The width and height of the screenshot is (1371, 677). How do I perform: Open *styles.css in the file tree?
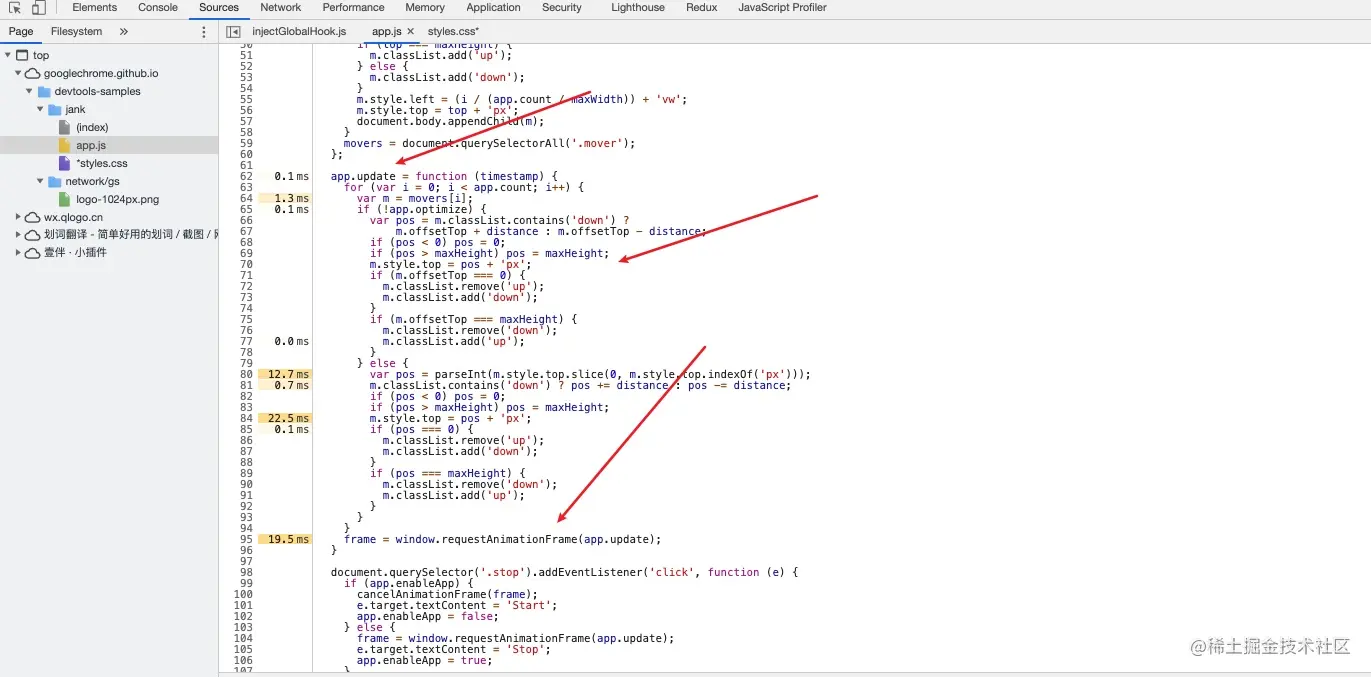click(x=102, y=163)
